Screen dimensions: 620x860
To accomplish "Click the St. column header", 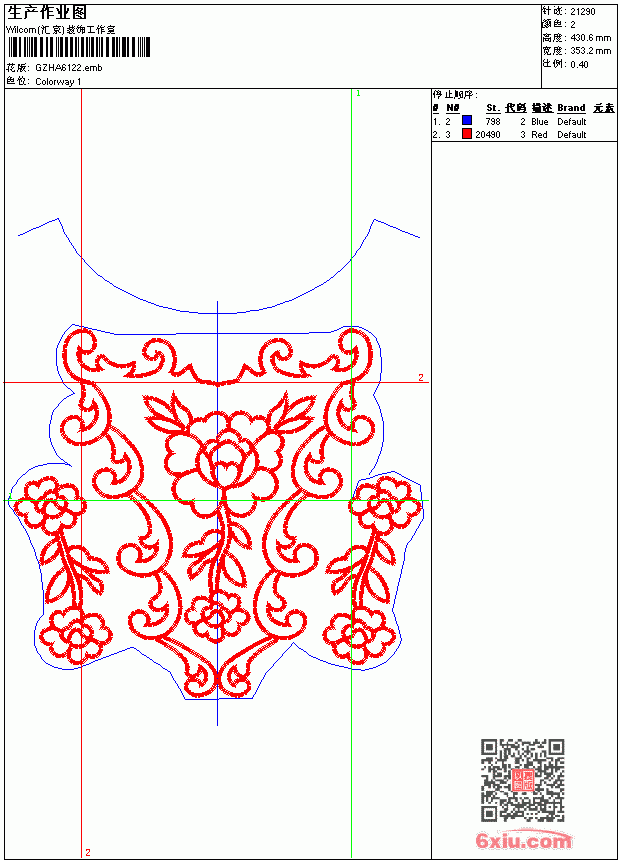I will 493,108.
